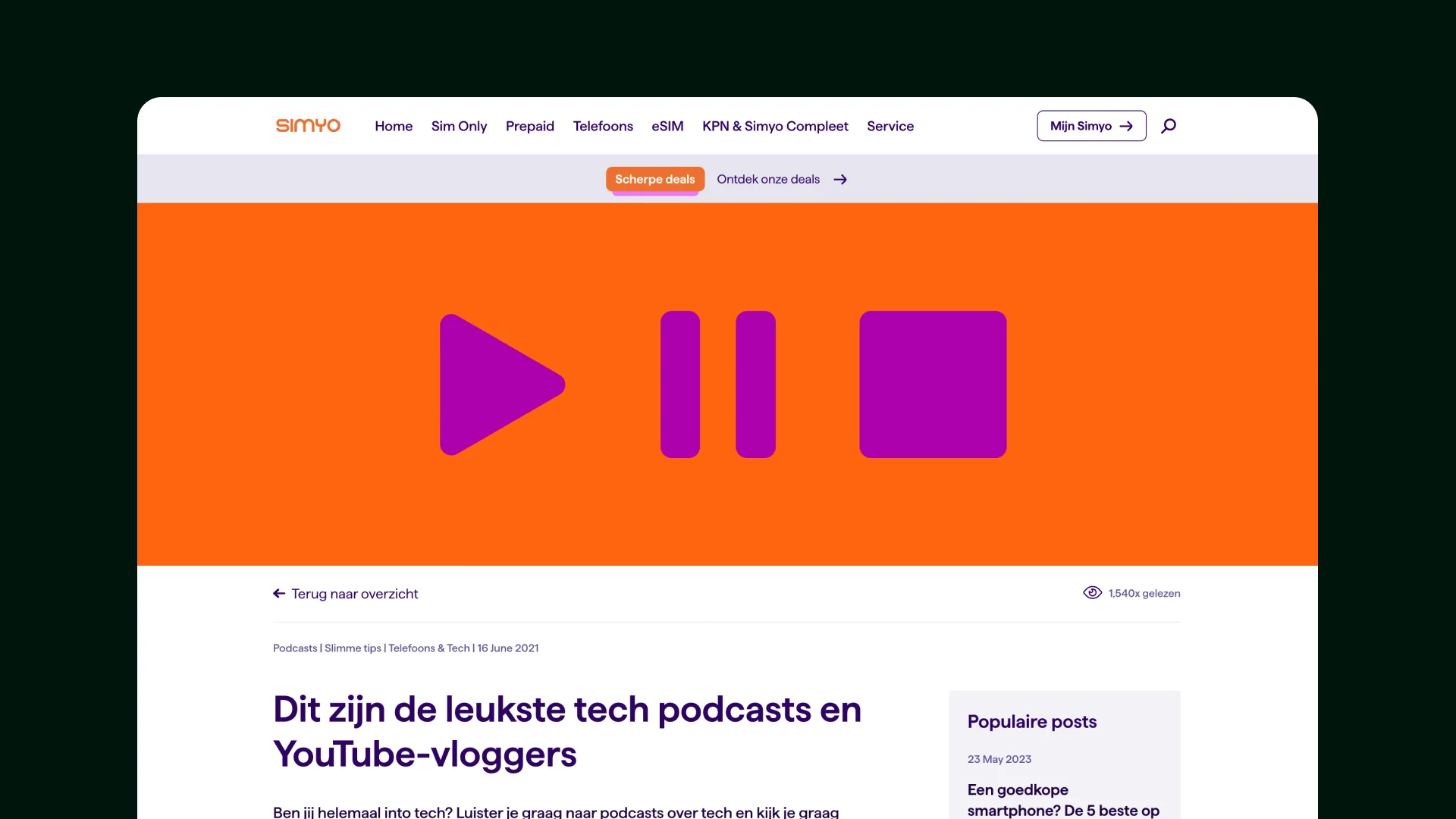Image resolution: width=1456 pixels, height=819 pixels.
Task: Click the Scherpe deals badge
Action: point(654,179)
